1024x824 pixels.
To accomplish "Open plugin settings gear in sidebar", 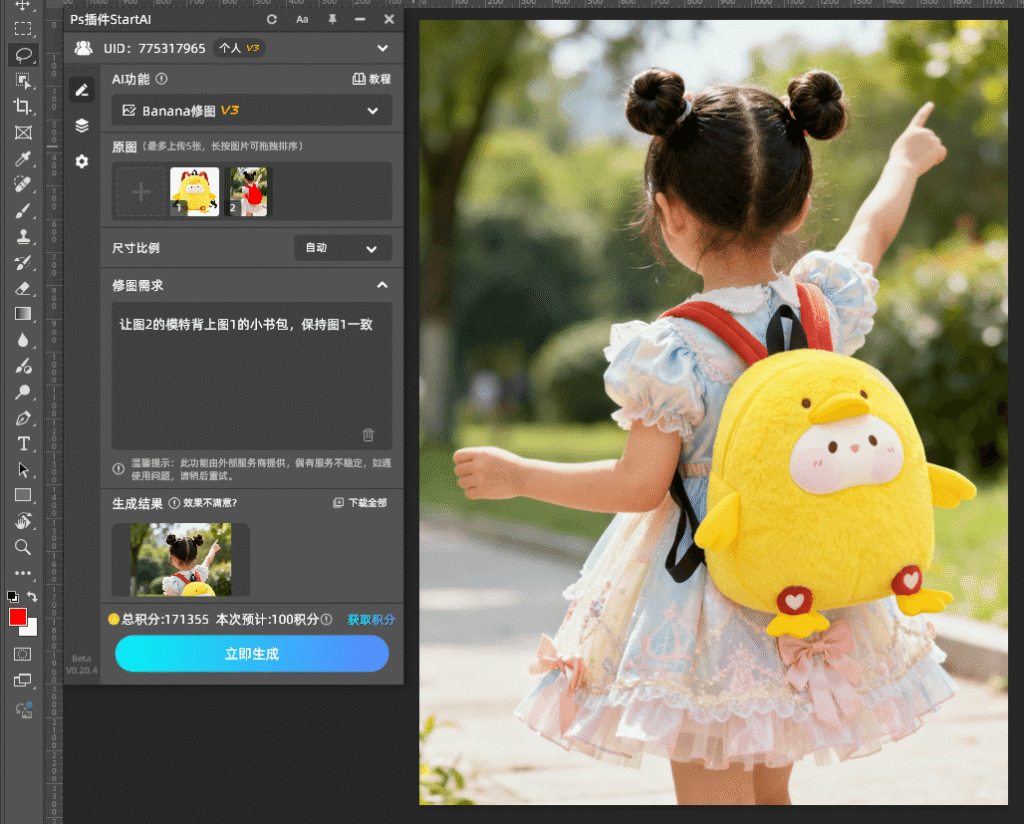I will coord(82,161).
